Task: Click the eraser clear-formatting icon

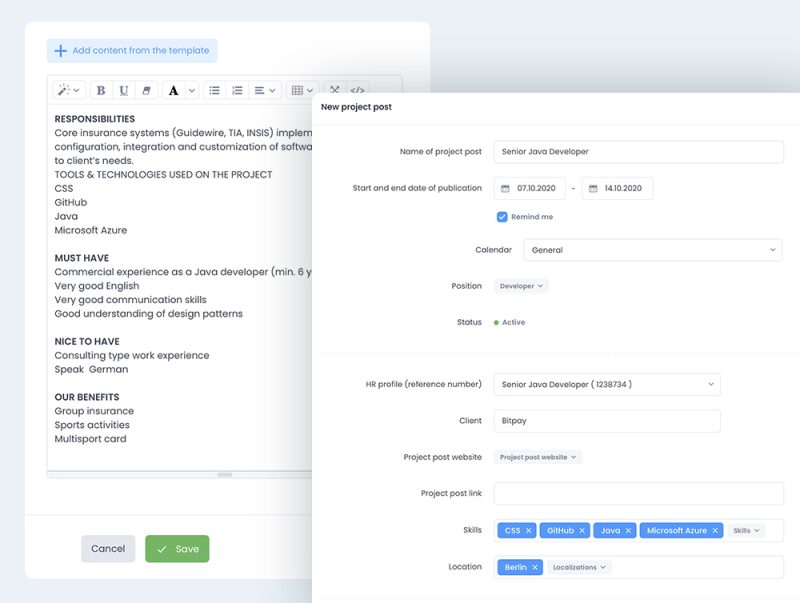Action: 146,90
